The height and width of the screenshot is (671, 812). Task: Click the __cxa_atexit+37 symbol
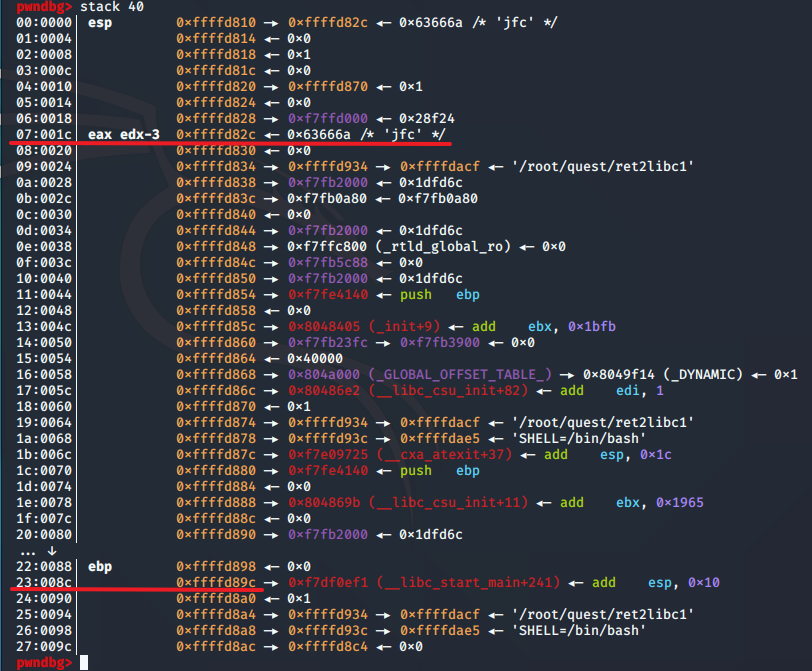[444, 455]
